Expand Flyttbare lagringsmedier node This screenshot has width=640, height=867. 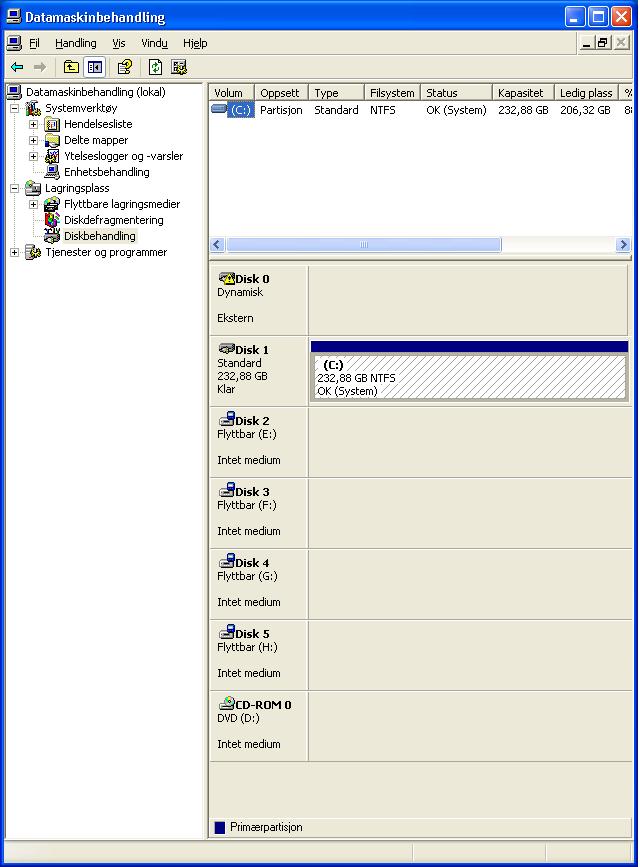(33, 205)
